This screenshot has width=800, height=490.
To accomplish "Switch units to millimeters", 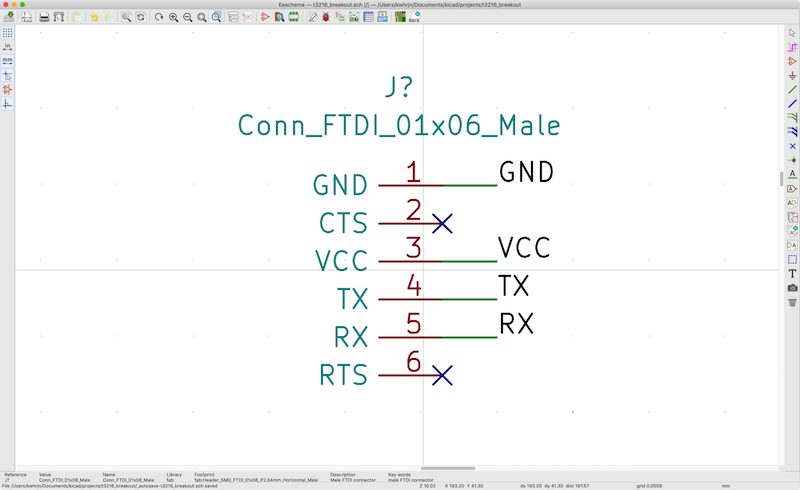I will point(7,61).
